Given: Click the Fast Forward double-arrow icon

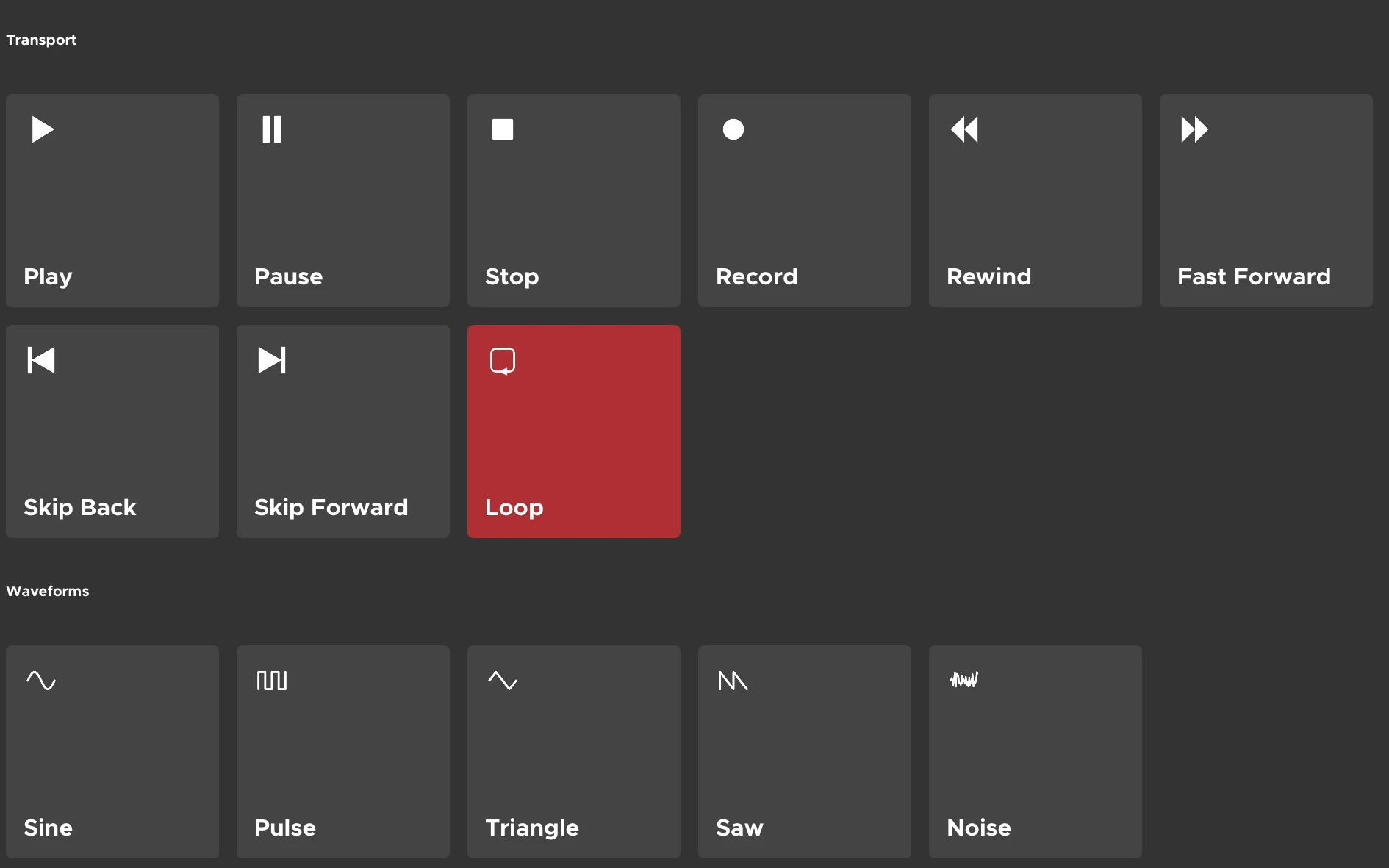Looking at the screenshot, I should pos(1195,129).
